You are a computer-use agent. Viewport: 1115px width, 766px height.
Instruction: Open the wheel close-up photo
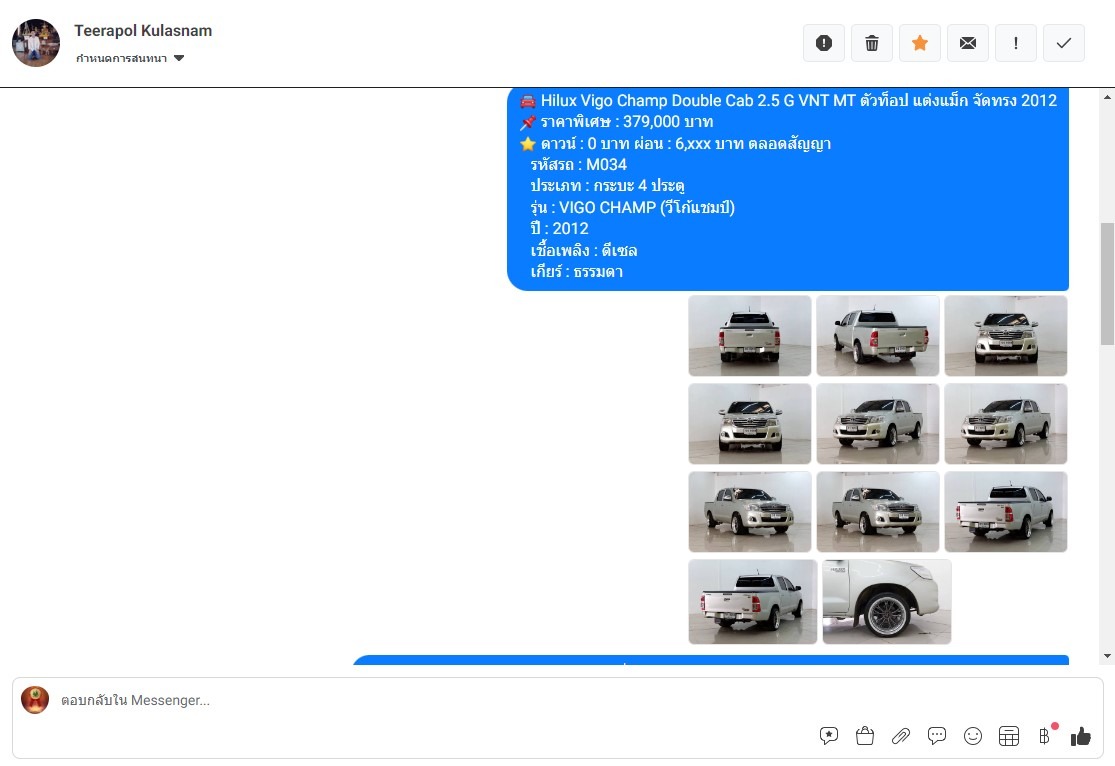[887, 602]
